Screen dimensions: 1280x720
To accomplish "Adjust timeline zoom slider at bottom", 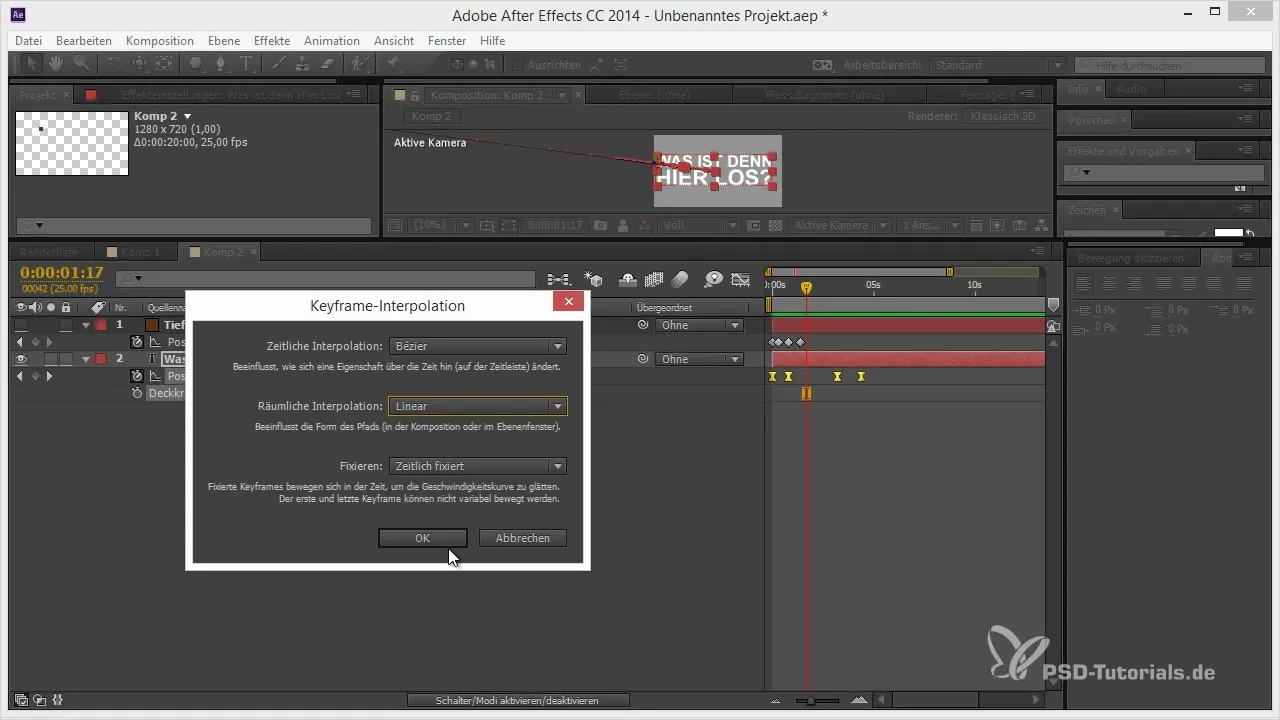I will click(x=811, y=701).
